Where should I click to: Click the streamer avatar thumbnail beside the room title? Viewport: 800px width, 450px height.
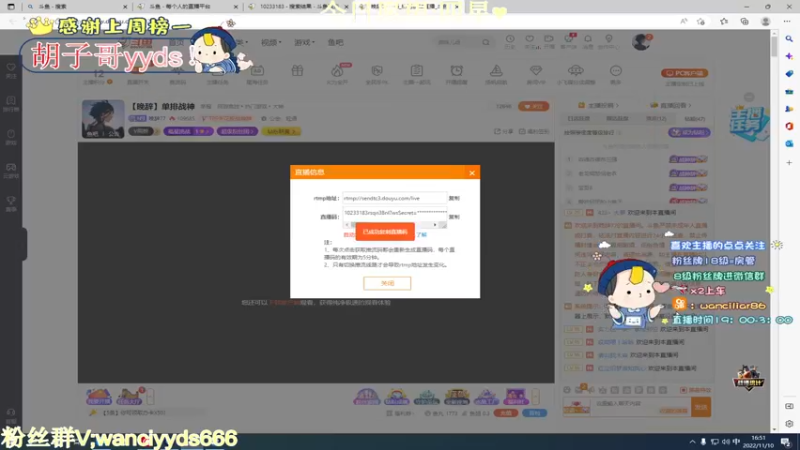pyautogui.click(x=103, y=119)
